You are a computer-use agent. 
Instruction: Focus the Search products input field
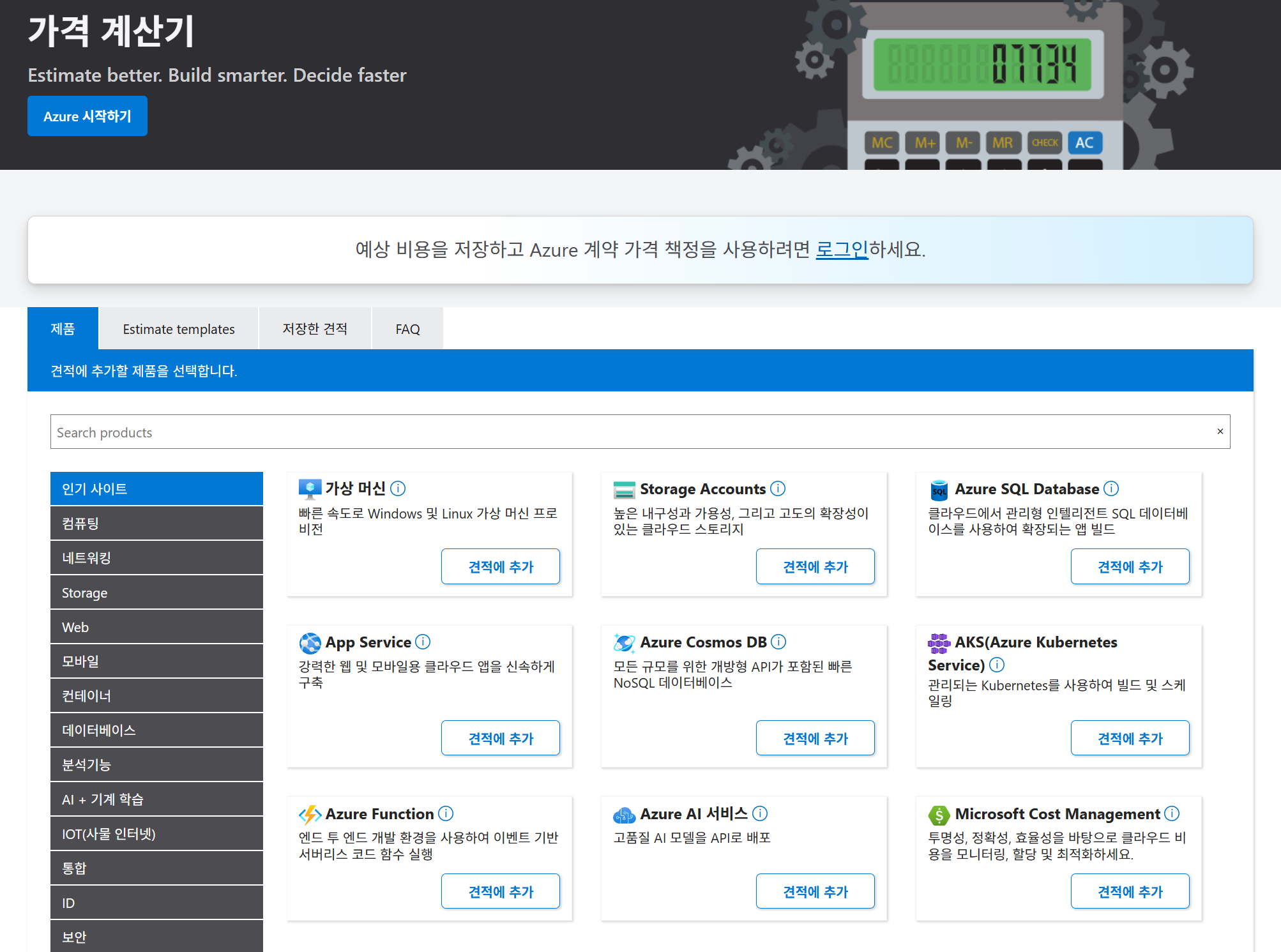[626, 432]
